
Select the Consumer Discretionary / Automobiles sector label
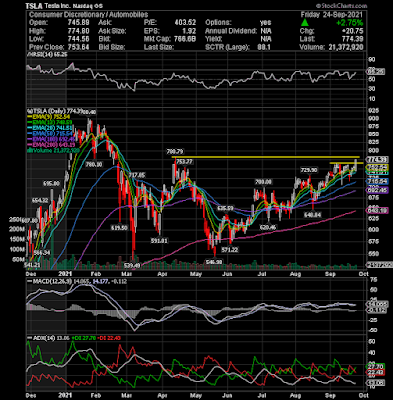pyautogui.click(x=88, y=15)
